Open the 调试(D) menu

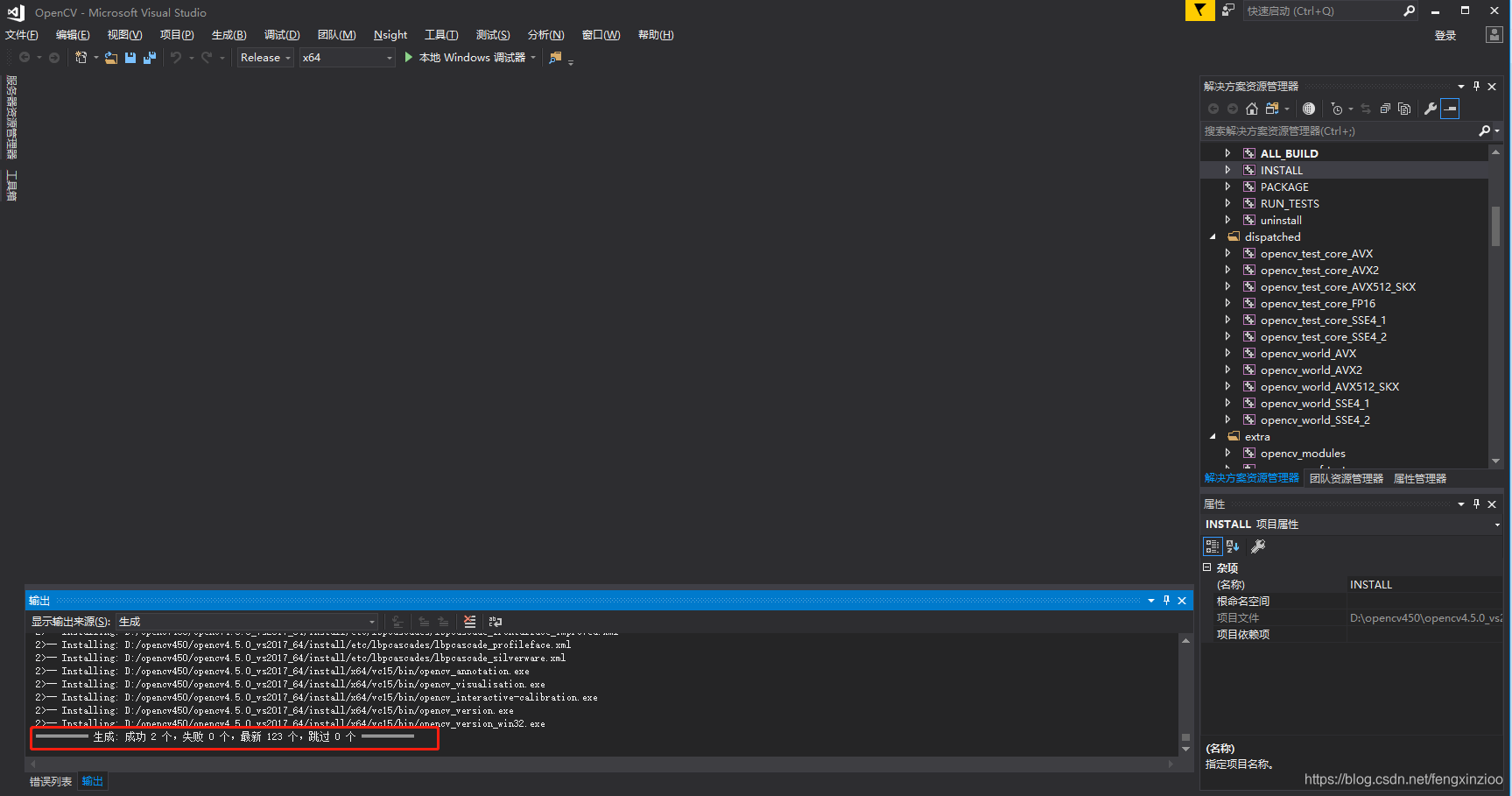pyautogui.click(x=282, y=35)
